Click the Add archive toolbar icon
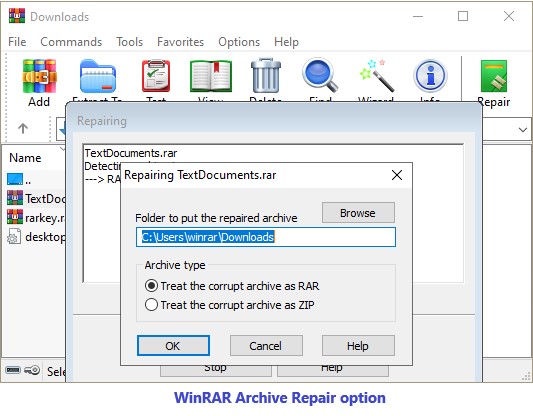This screenshot has width=533, height=416. pyautogui.click(x=39, y=76)
